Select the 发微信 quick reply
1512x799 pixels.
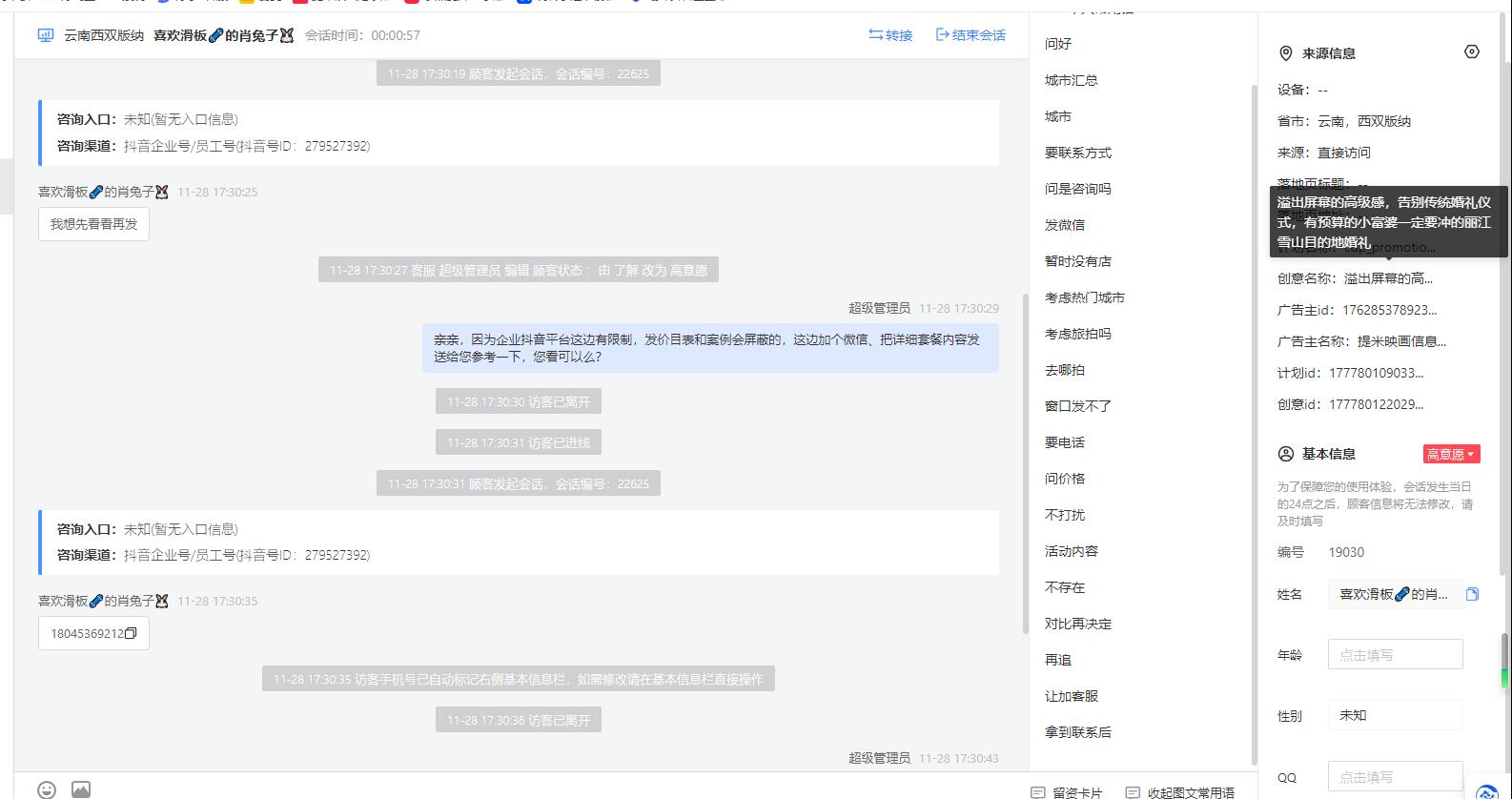point(1065,225)
